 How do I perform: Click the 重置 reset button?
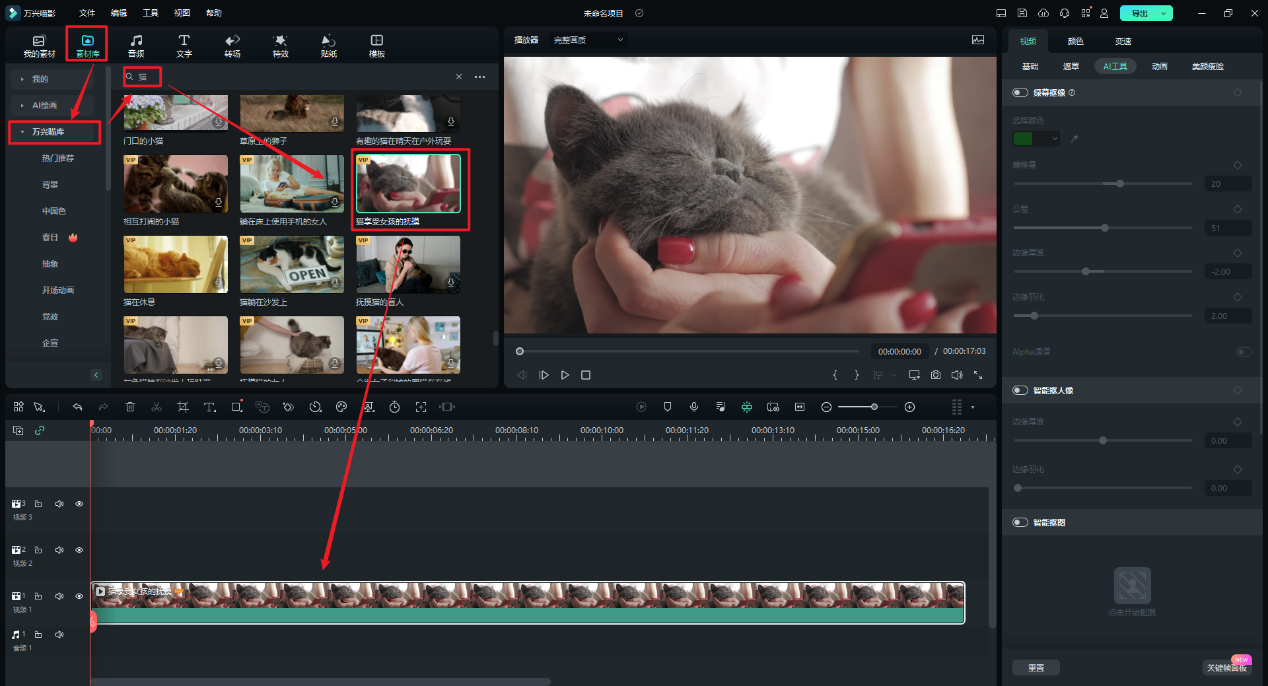1036,667
